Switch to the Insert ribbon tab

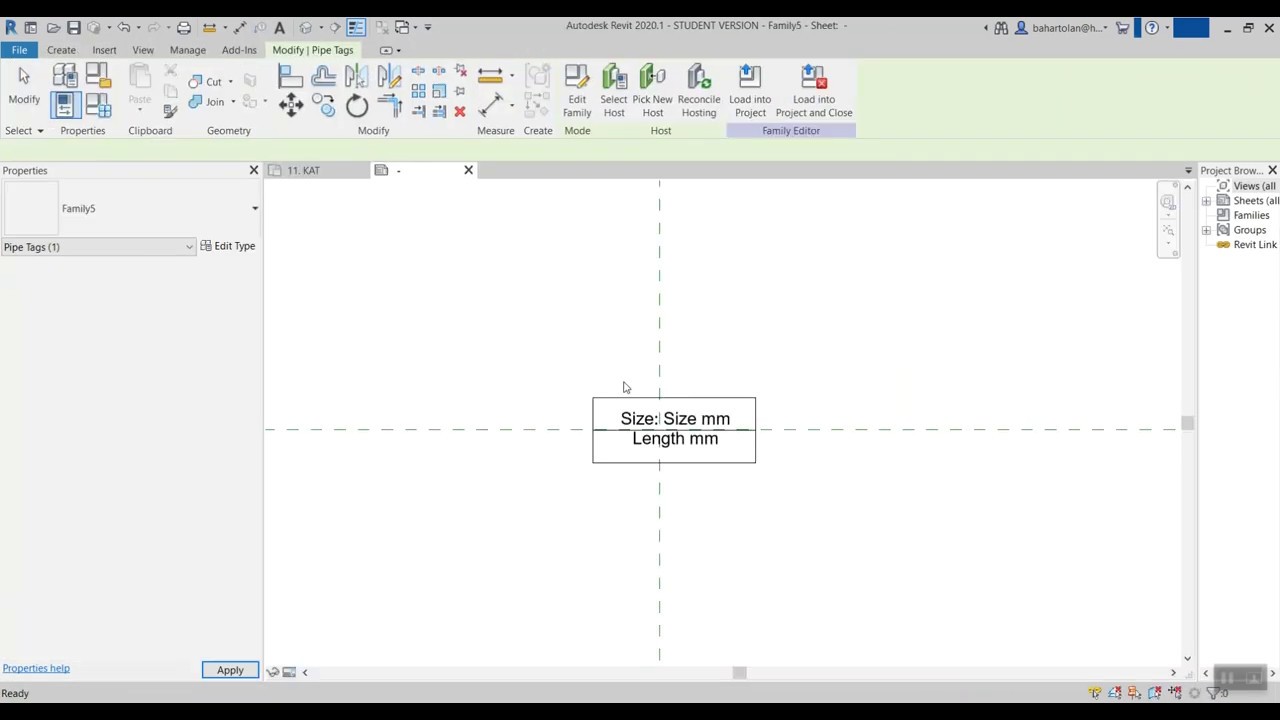click(x=104, y=50)
